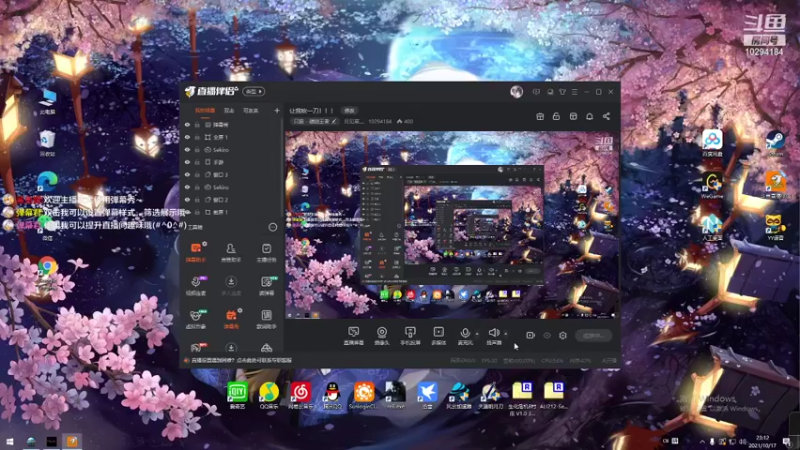
Task: Open the user avatar in title bar
Action: pos(516,91)
